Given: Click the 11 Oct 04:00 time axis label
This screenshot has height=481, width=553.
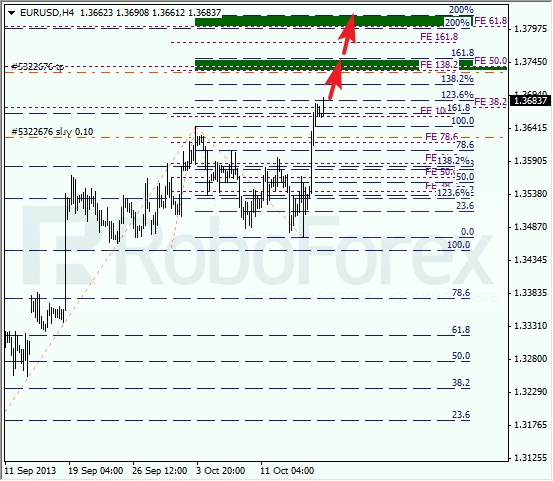Looking at the screenshot, I should [x=287, y=471].
